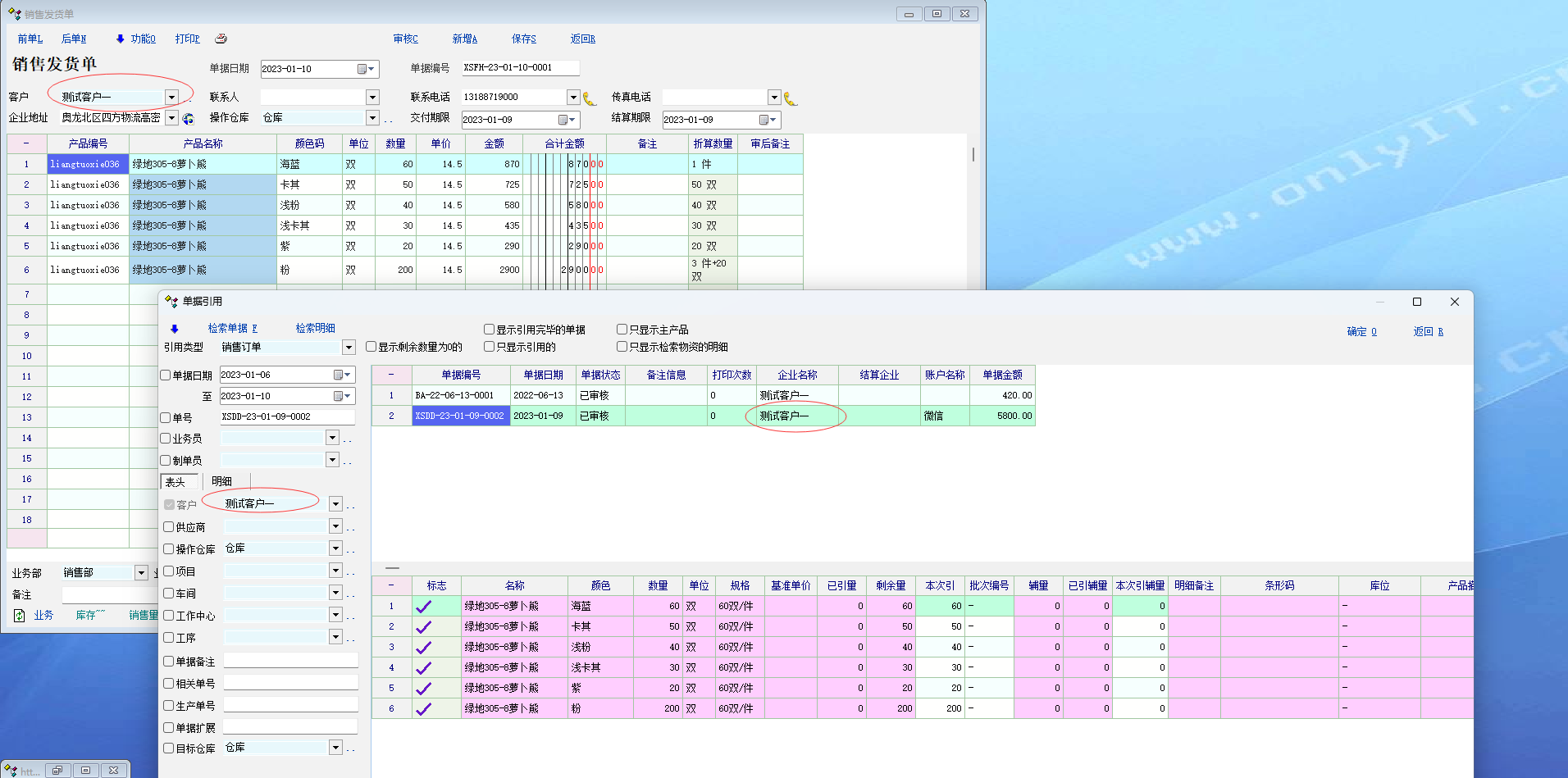Viewport: 1568px width, 778px height.
Task: Click the phone icon beside 联系电话
Action: pyautogui.click(x=589, y=98)
